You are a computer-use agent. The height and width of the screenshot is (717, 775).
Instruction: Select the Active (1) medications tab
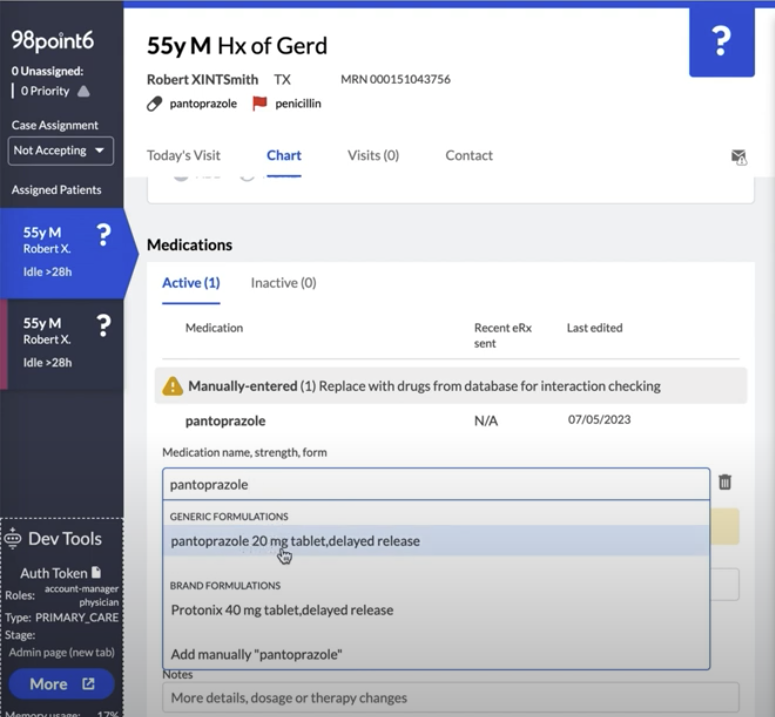pyautogui.click(x=191, y=283)
